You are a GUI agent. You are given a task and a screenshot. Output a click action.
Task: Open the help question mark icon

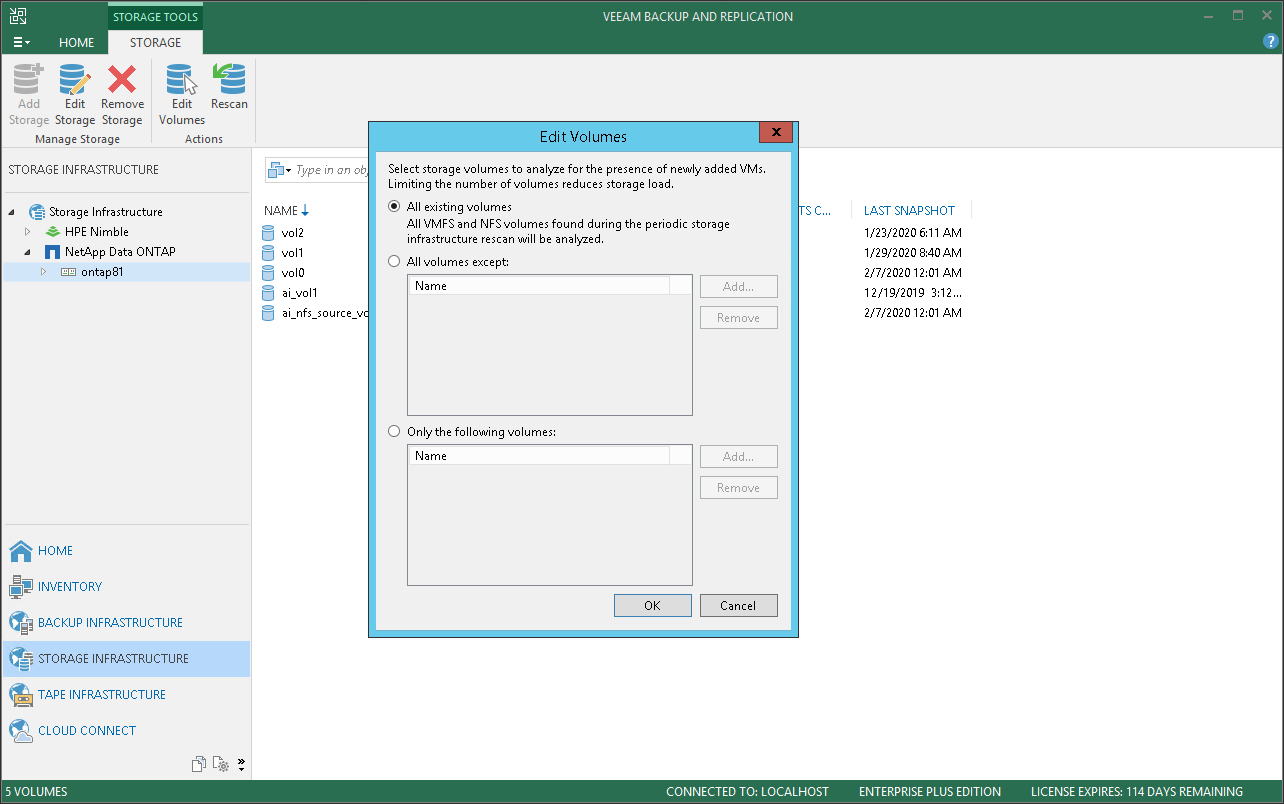coord(1271,42)
